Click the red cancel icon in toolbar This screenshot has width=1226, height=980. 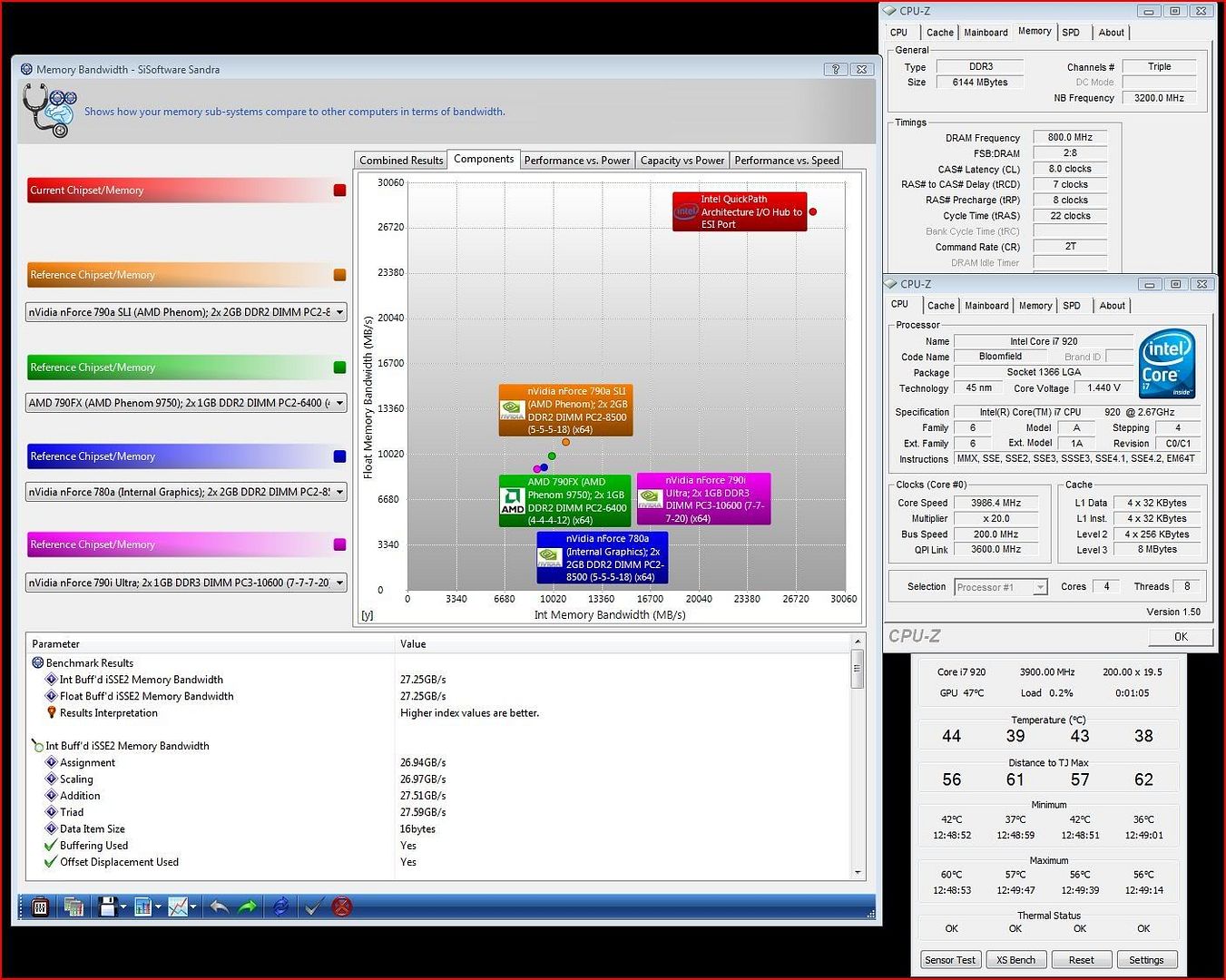click(x=341, y=906)
